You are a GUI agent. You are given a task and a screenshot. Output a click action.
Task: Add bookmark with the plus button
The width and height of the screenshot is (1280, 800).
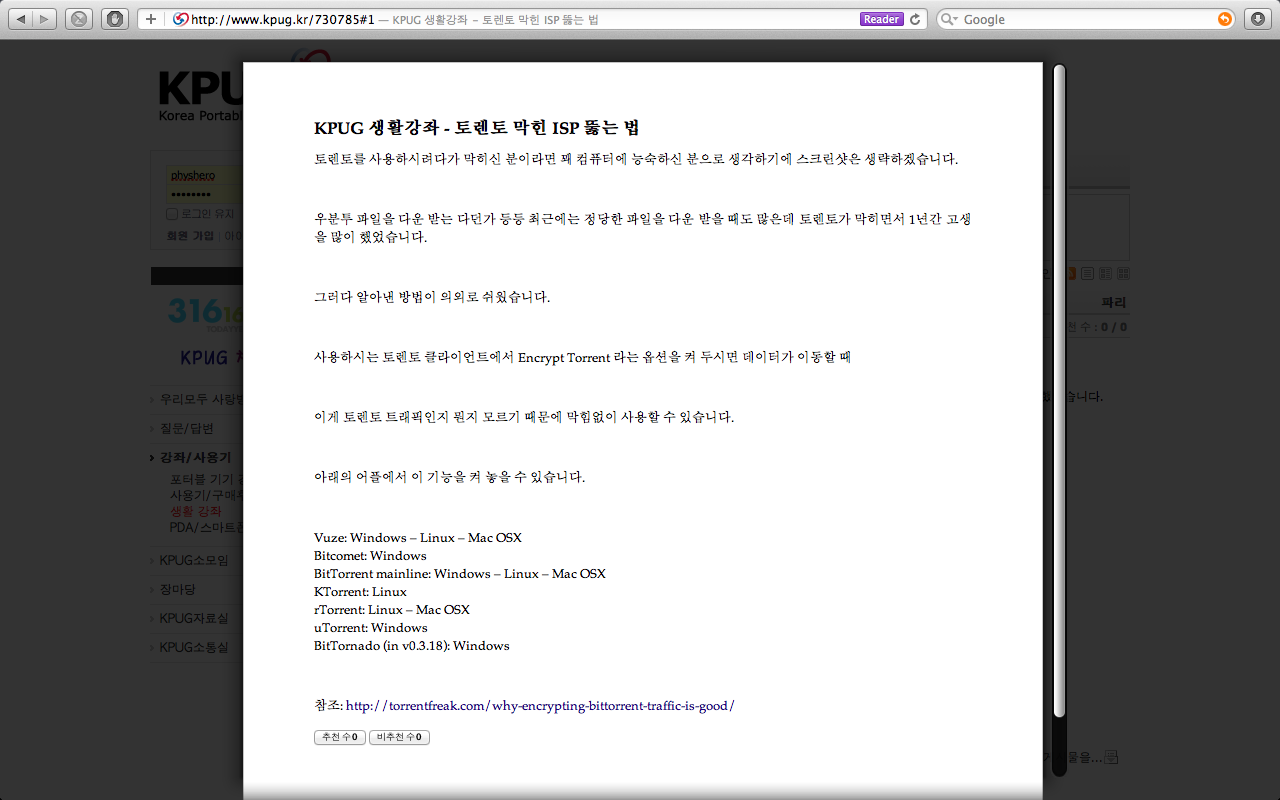[x=151, y=19]
